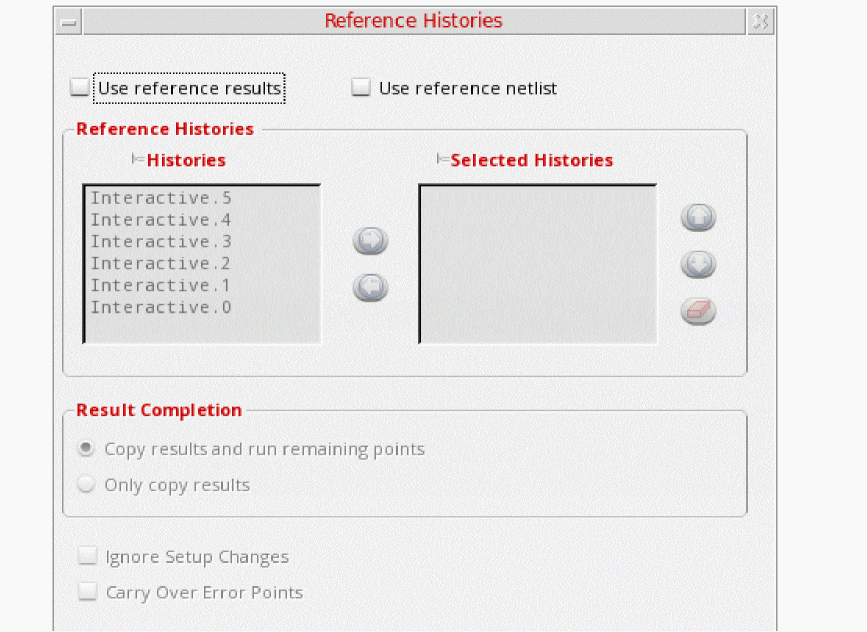The width and height of the screenshot is (867, 632).
Task: Remove selected history with left arrow button
Action: (x=370, y=288)
